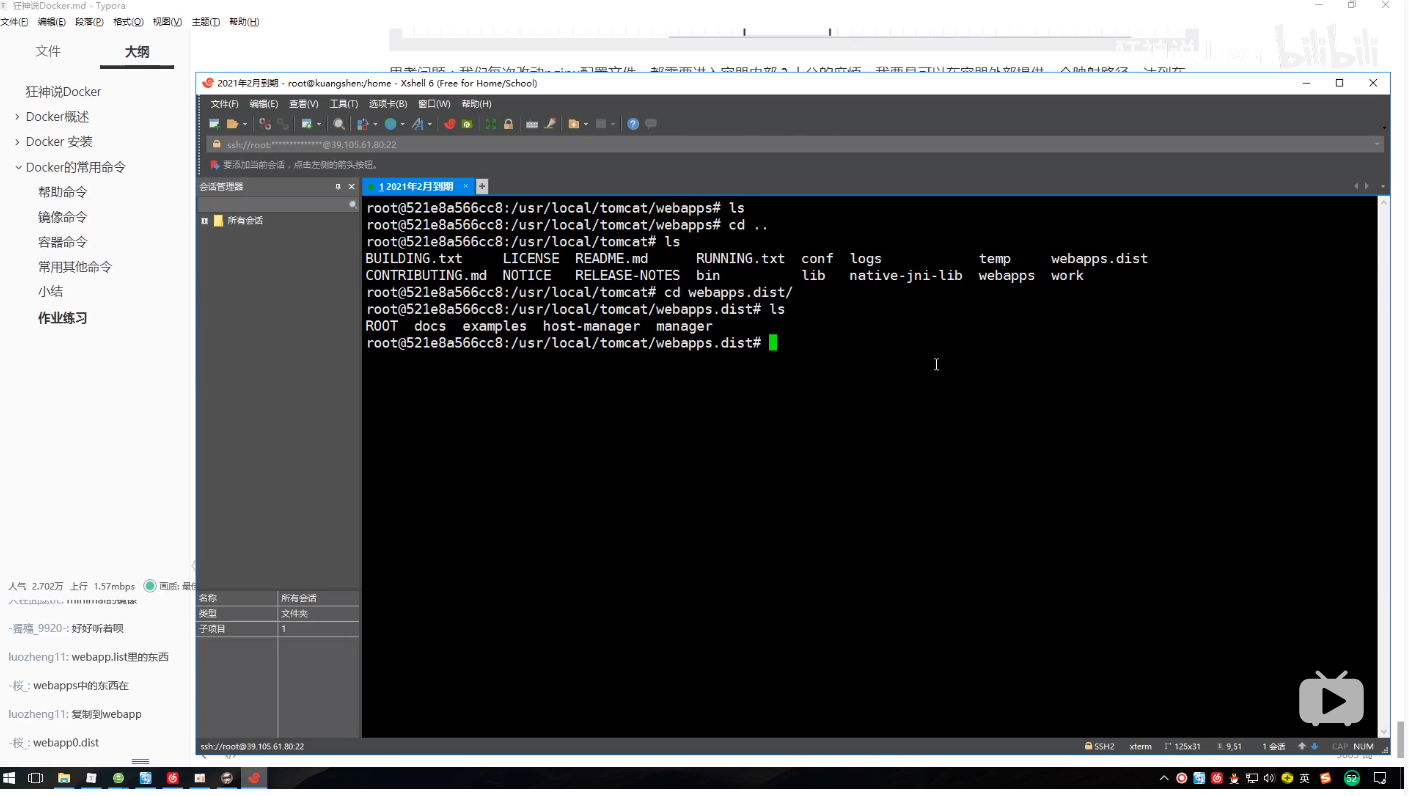The height and width of the screenshot is (796, 1409).
Task: Pin the 会话管理器 panel
Action: pyautogui.click(x=338, y=187)
